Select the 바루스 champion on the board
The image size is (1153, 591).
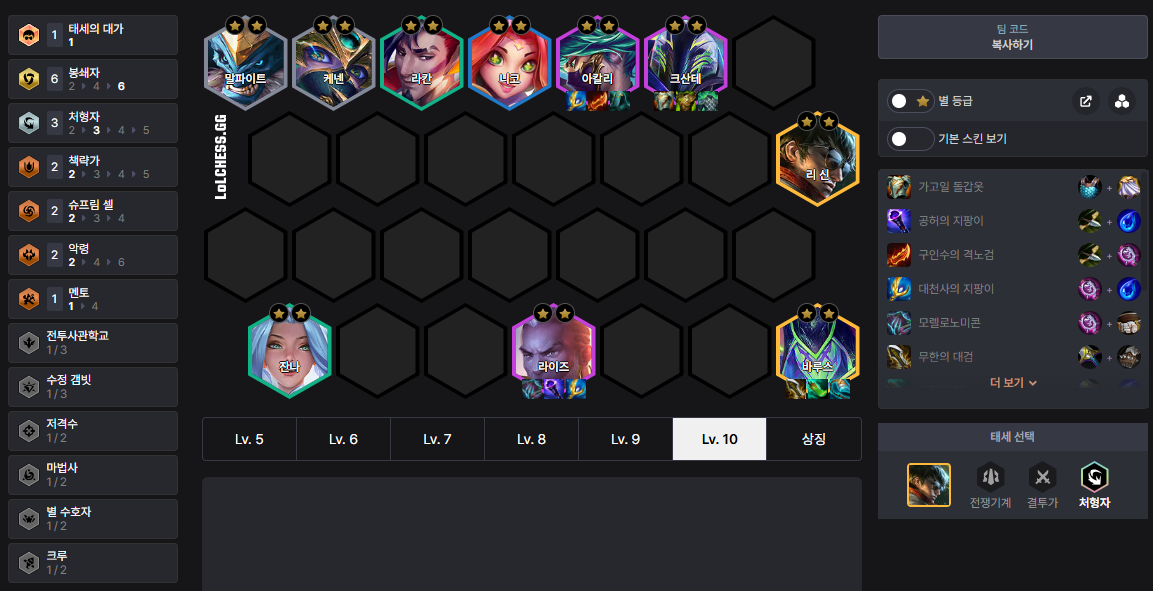click(818, 351)
